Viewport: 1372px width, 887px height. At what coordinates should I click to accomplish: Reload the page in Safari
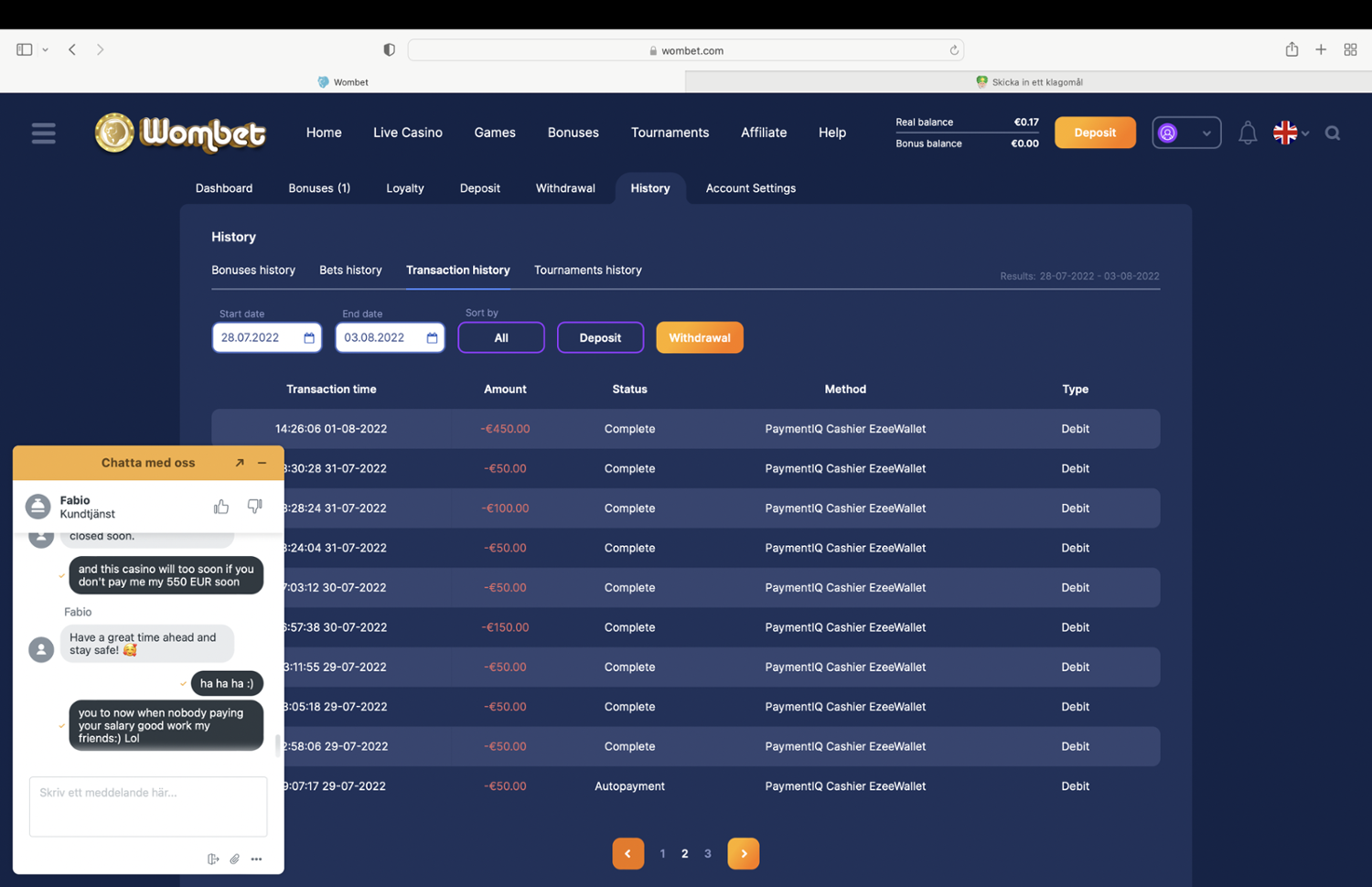click(954, 50)
